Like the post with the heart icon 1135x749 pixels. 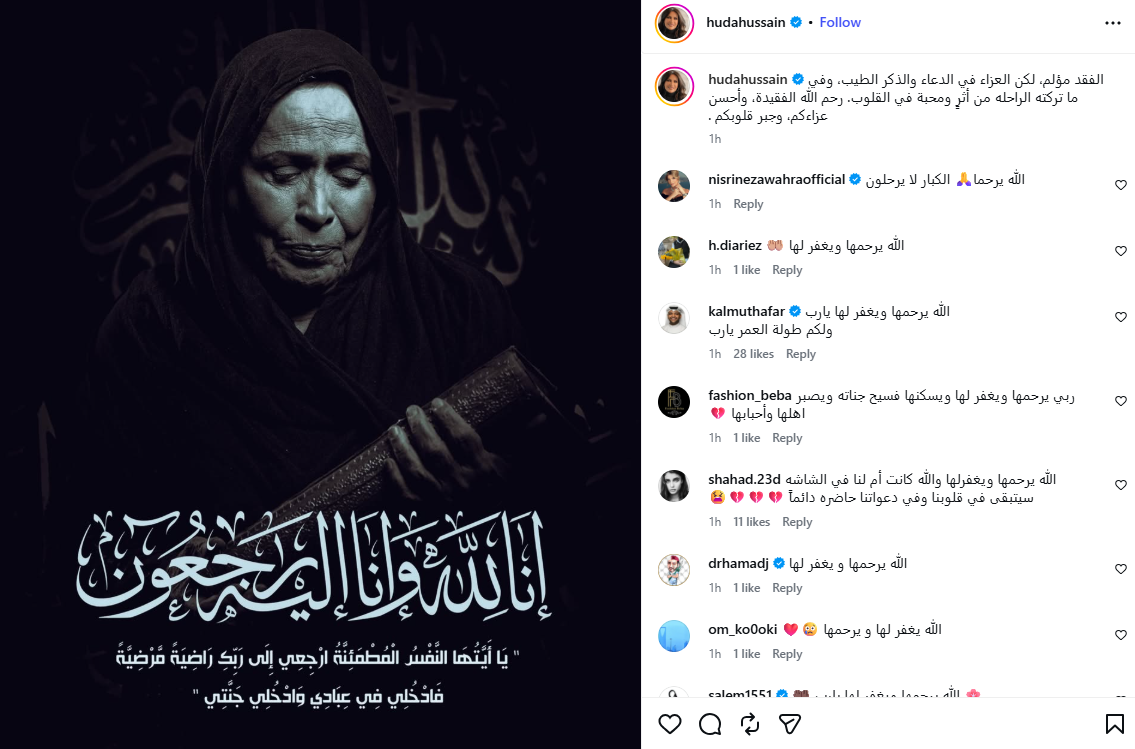670,724
